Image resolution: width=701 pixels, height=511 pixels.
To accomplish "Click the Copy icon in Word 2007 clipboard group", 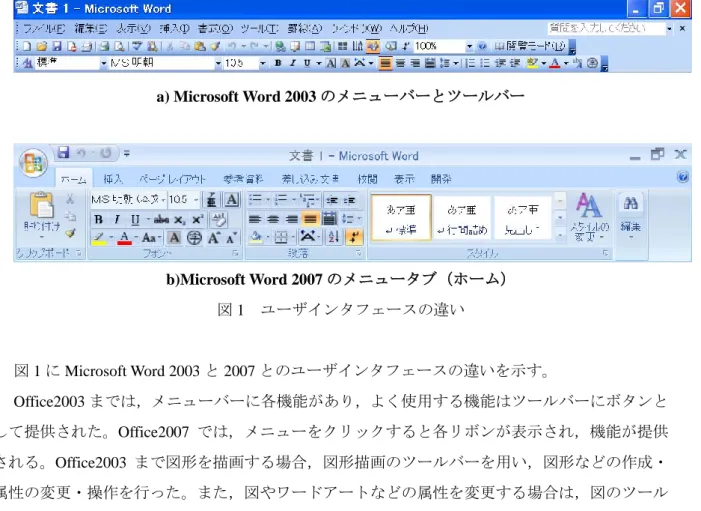I will point(70,216).
